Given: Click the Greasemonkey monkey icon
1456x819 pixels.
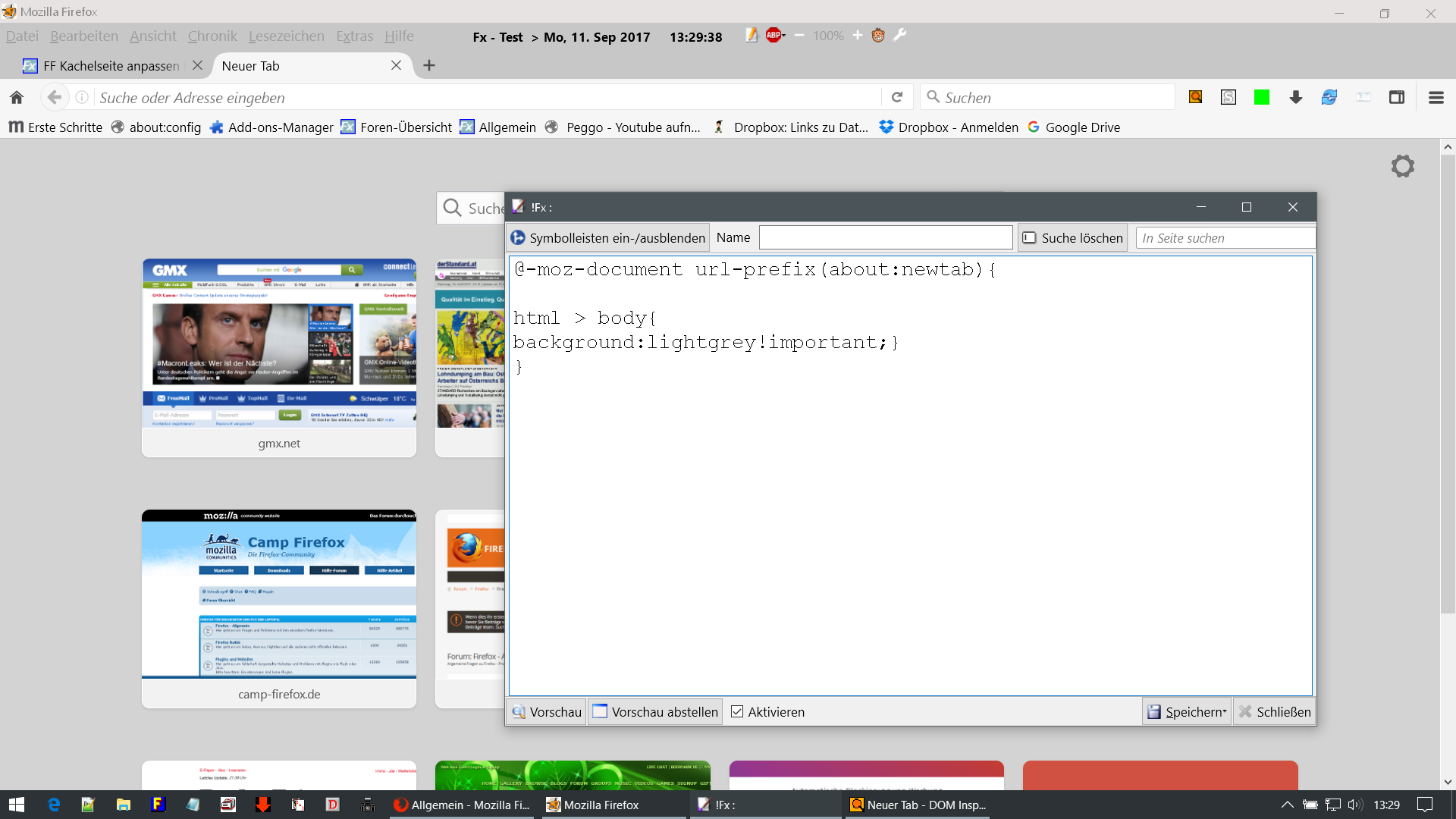Looking at the screenshot, I should (878, 36).
